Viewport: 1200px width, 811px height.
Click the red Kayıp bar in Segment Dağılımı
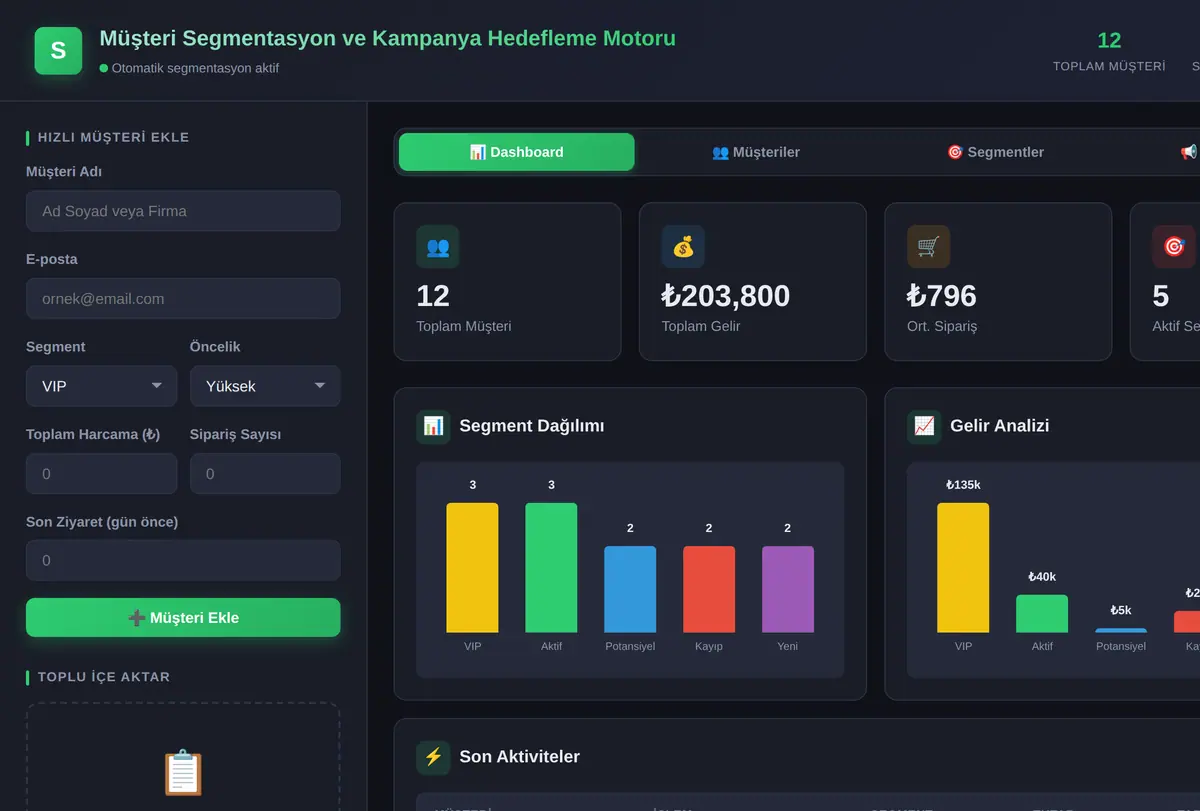click(709, 590)
